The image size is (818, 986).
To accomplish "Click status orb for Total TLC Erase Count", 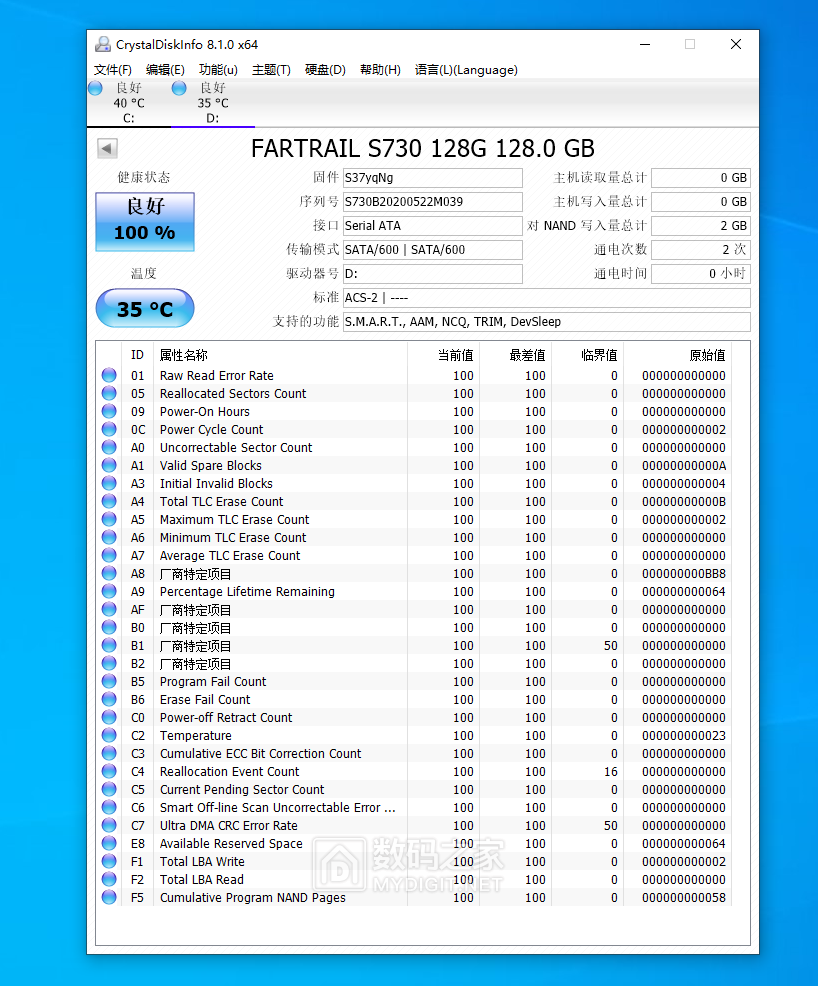I will click(x=109, y=502).
